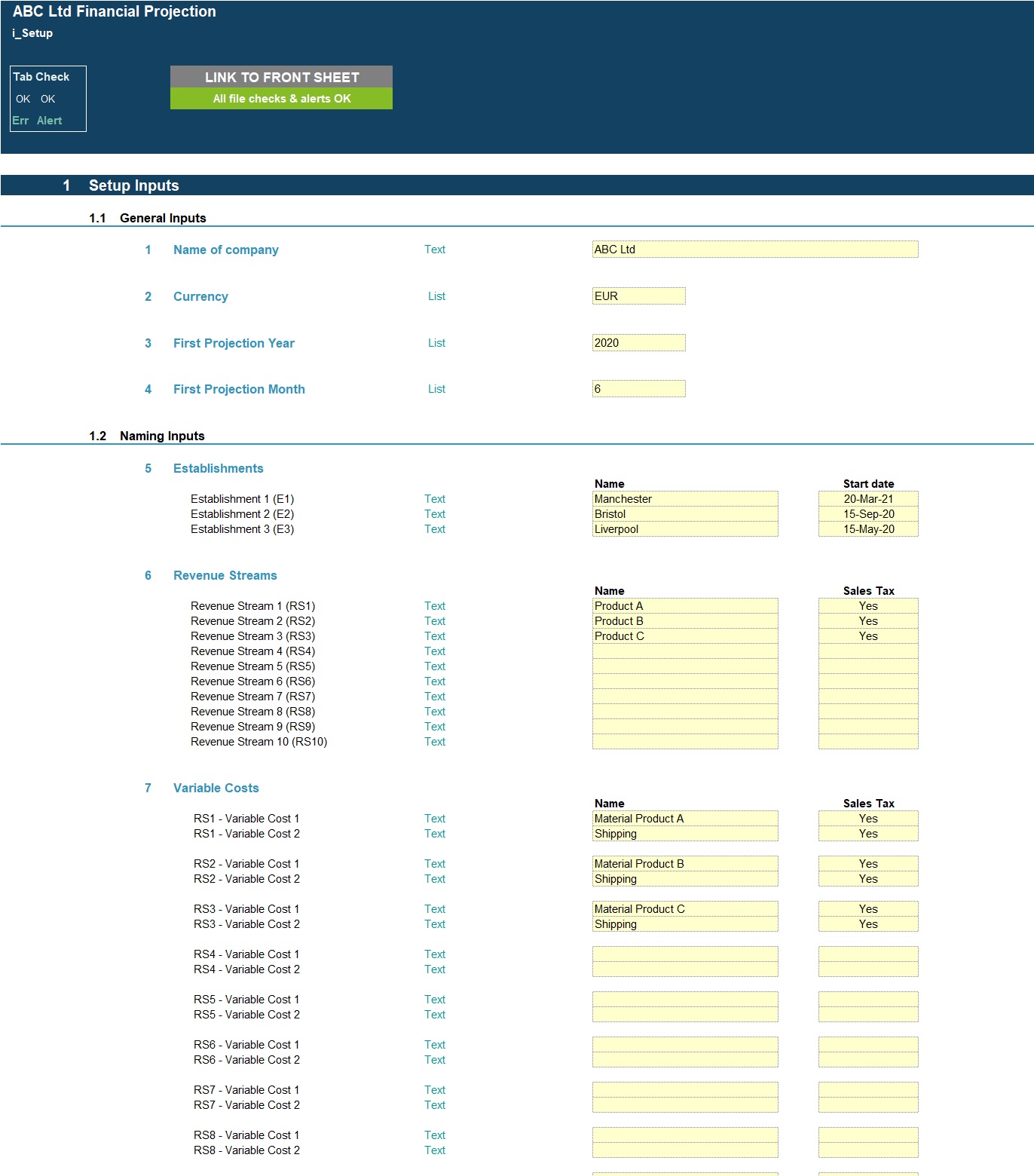Open the Currency list cell showing EUR
1034x1176 pixels.
click(639, 296)
